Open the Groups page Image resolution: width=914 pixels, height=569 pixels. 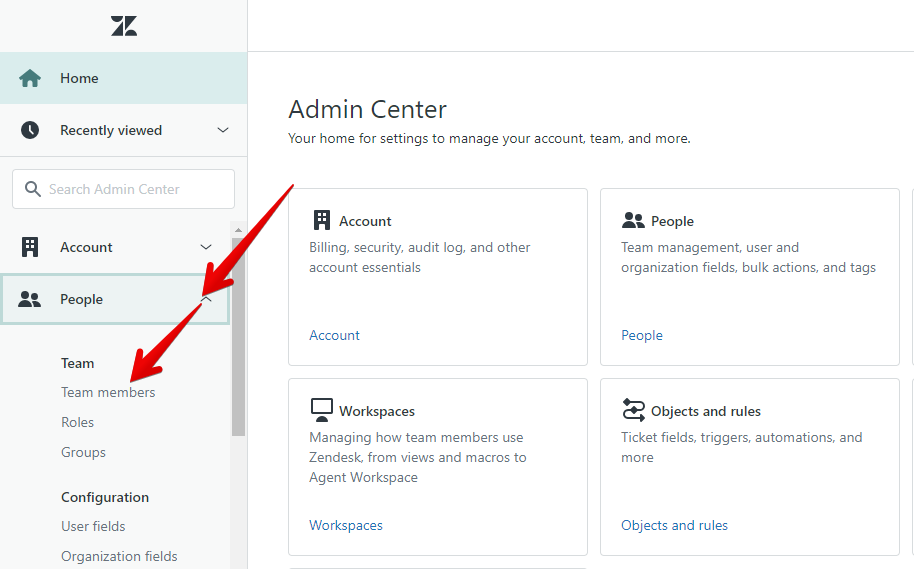[x=83, y=452]
